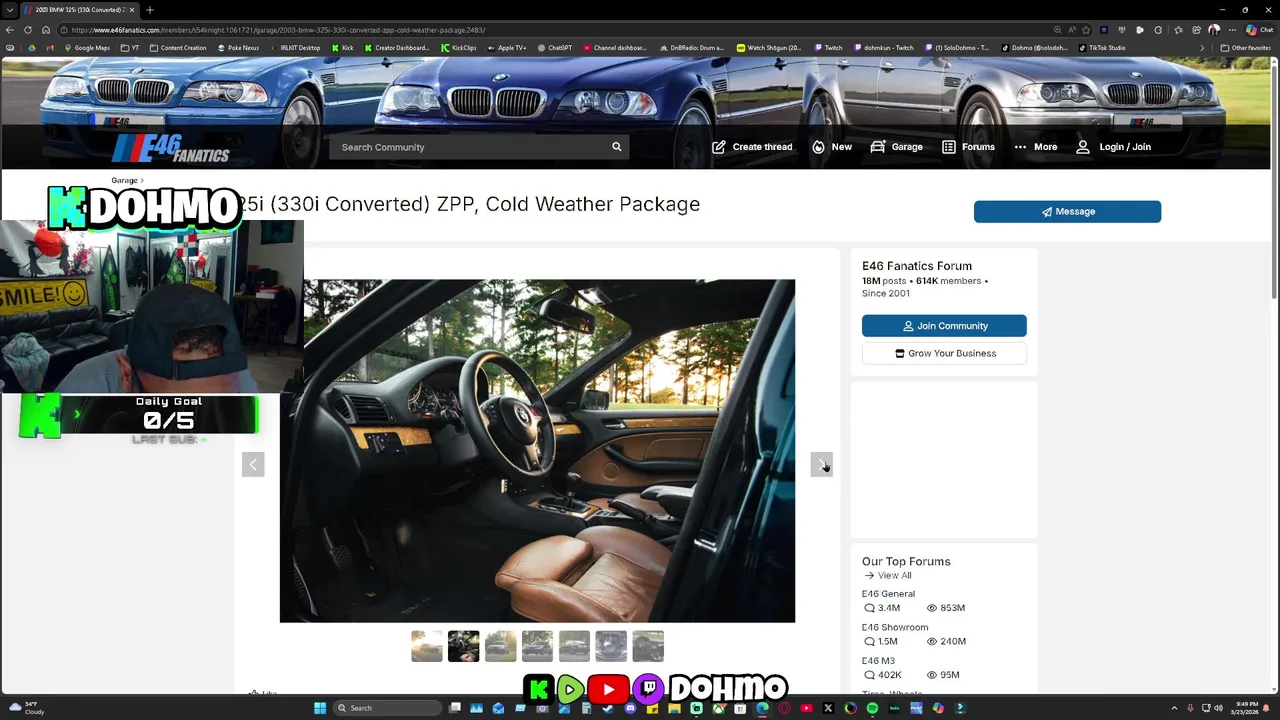The height and width of the screenshot is (720, 1280).
Task: Open Windows Start menu
Action: 320,708
